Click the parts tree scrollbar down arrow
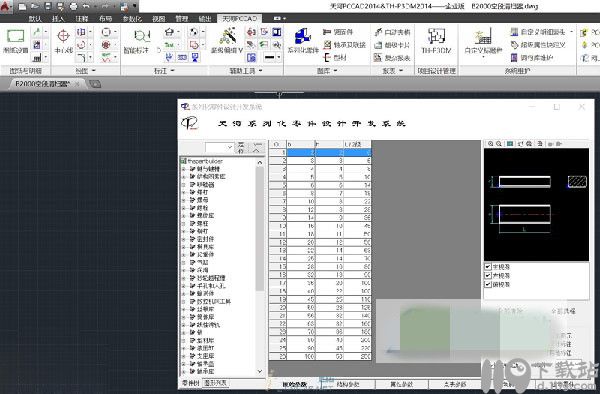 (260, 371)
